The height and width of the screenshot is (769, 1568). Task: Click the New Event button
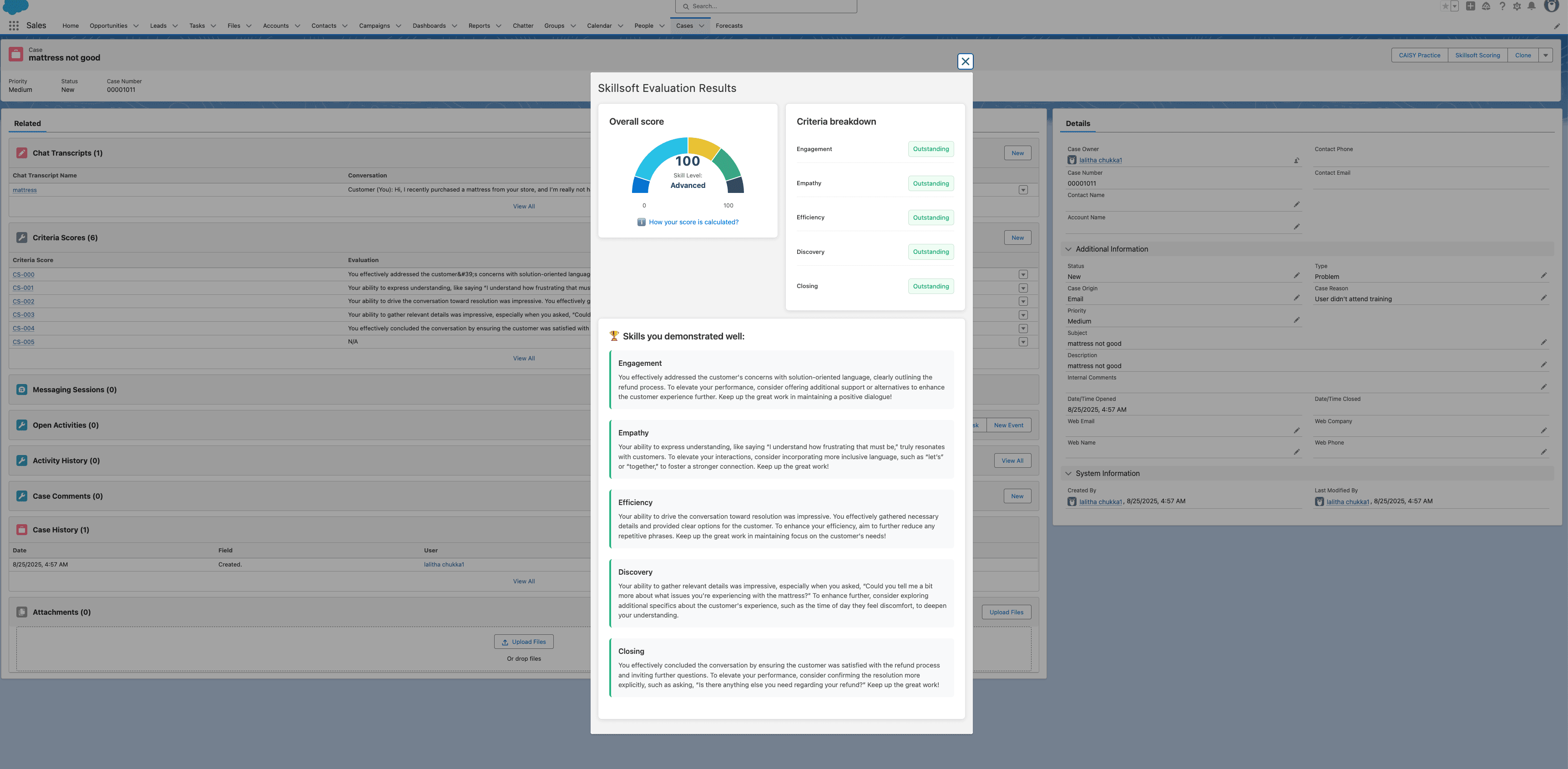click(1009, 425)
